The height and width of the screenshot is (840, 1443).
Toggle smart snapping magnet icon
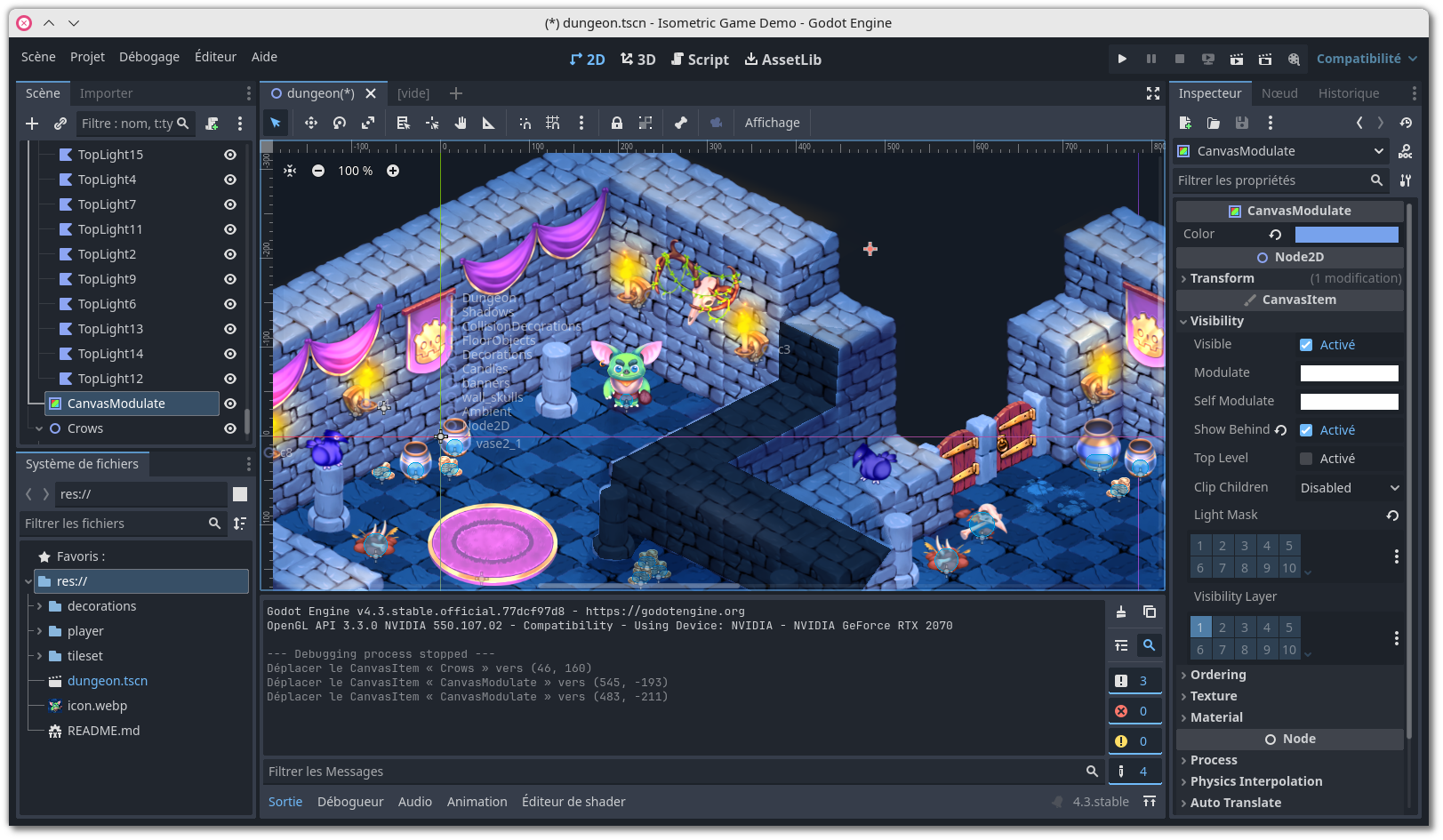point(525,123)
